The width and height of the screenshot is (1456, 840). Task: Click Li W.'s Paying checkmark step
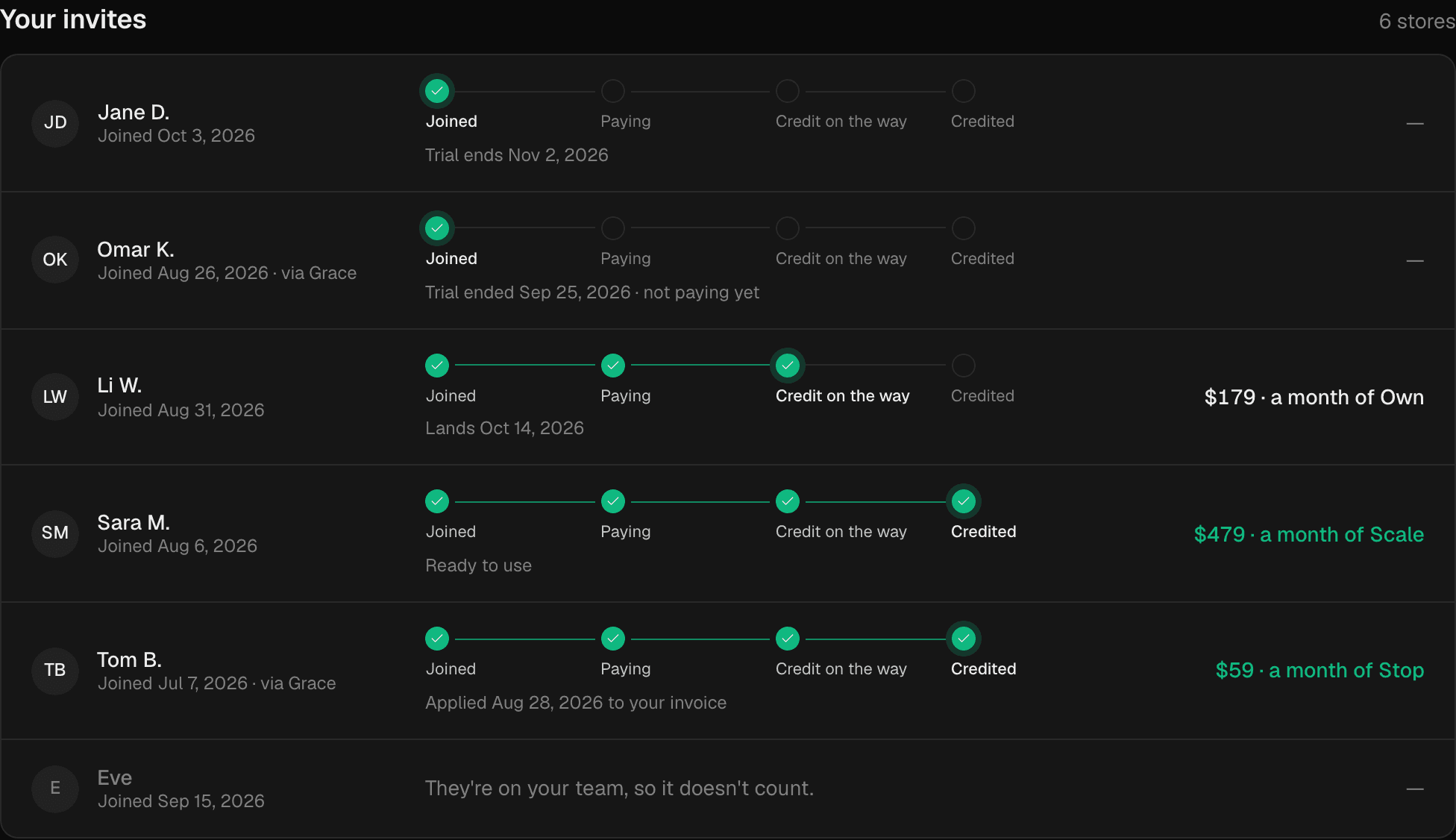pyautogui.click(x=613, y=366)
